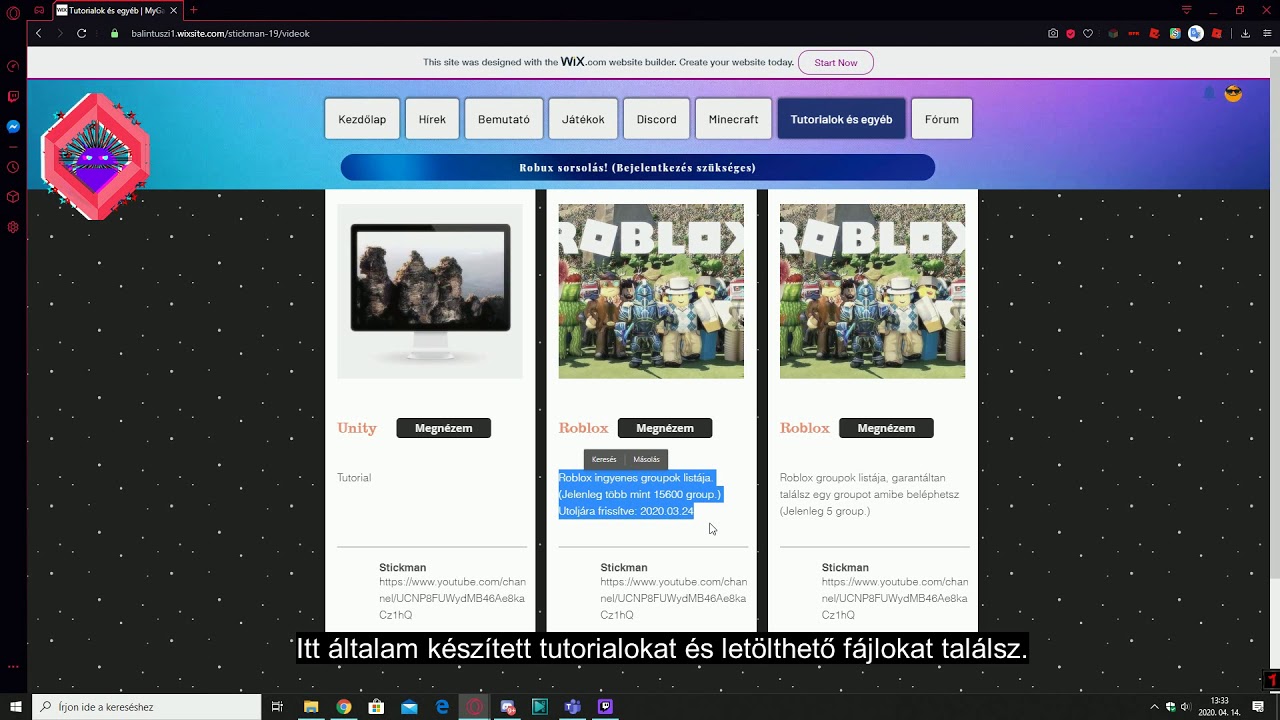The image size is (1280, 720).
Task: Open the Játékok menu item
Action: click(x=583, y=119)
